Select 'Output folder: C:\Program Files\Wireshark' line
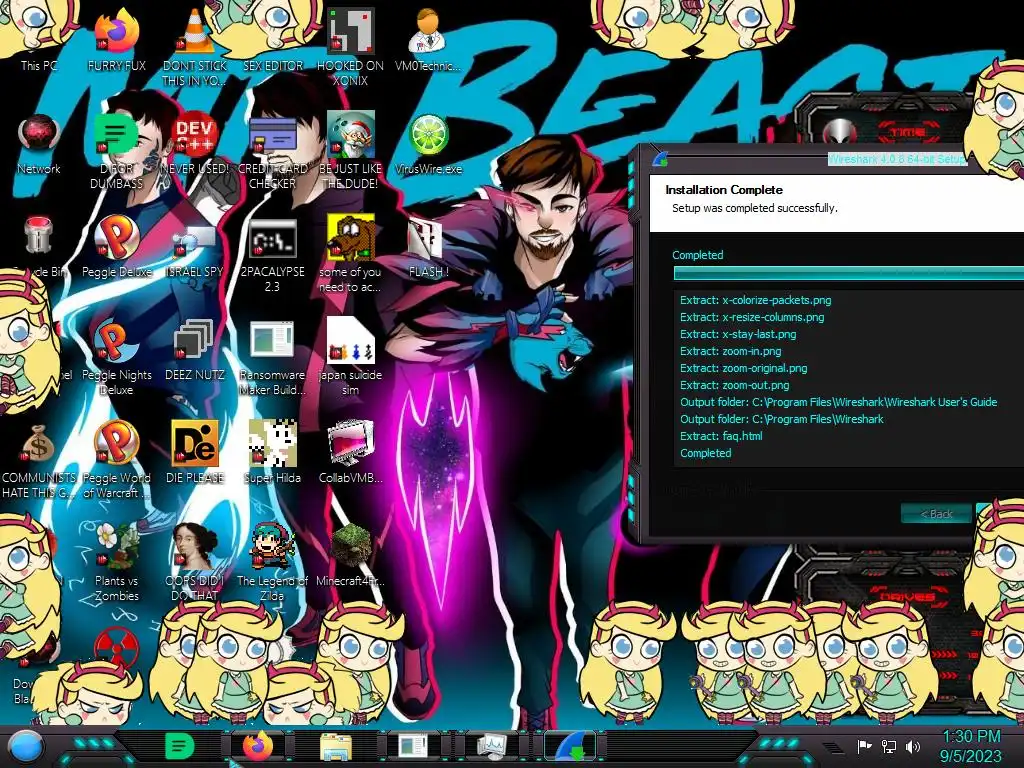This screenshot has width=1024, height=768. pos(781,419)
